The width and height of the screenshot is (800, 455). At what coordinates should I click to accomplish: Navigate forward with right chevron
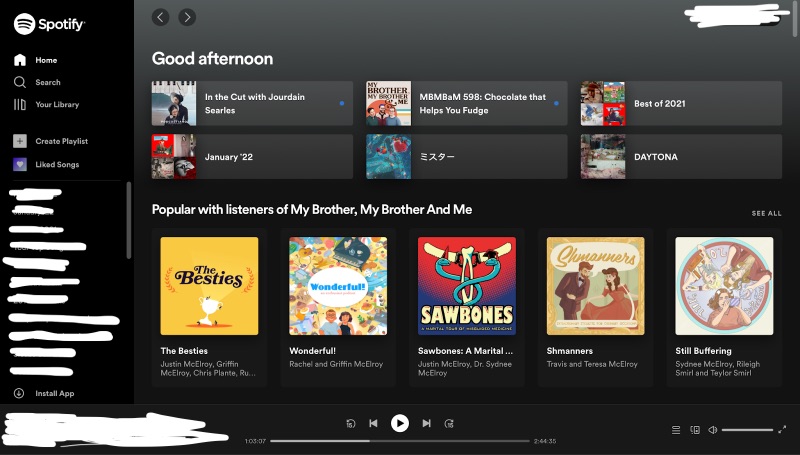187,17
